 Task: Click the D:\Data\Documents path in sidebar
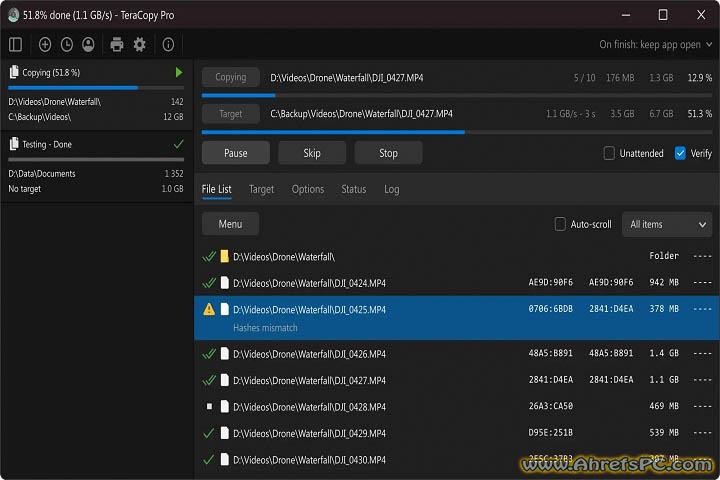click(42, 174)
